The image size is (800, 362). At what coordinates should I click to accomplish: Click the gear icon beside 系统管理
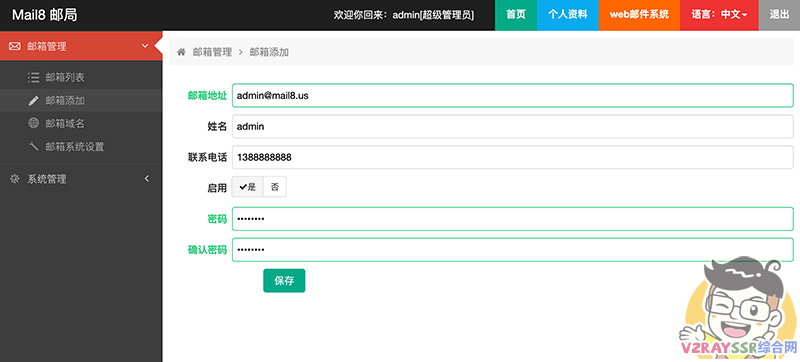click(x=15, y=179)
